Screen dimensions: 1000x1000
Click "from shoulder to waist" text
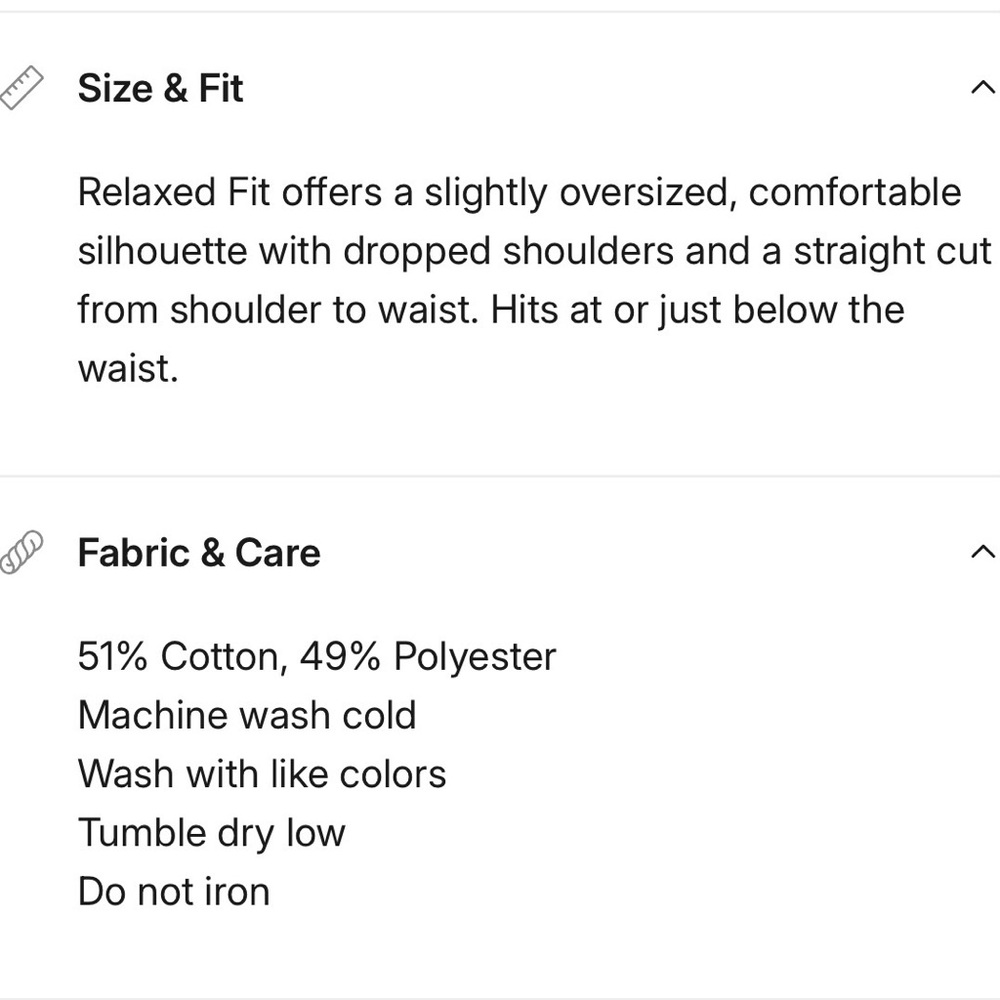point(280,310)
